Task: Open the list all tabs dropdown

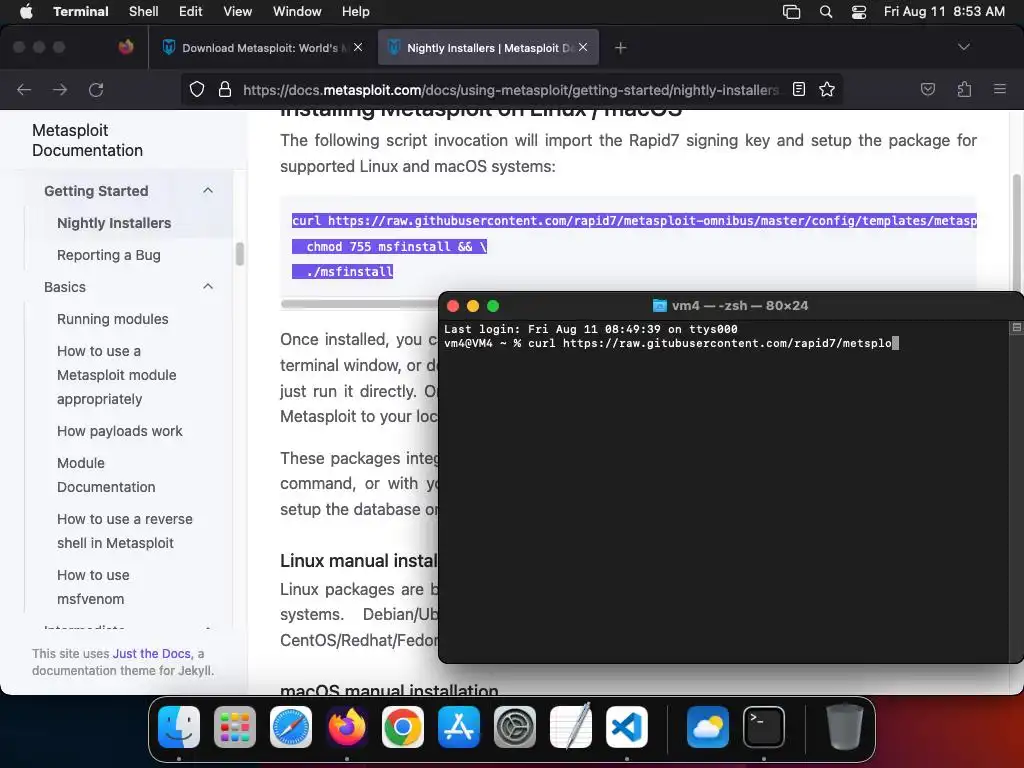Action: 963,47
